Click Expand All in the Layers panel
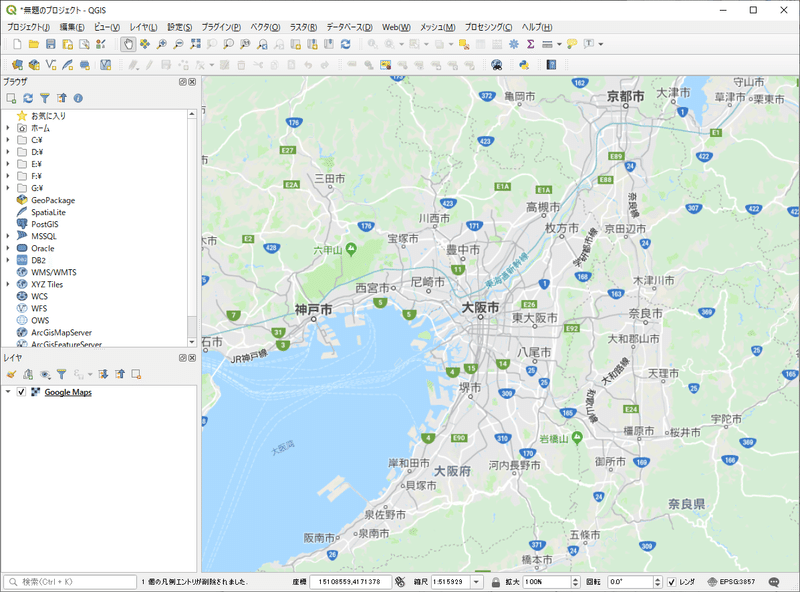This screenshot has height=592, width=800. pyautogui.click(x=103, y=375)
